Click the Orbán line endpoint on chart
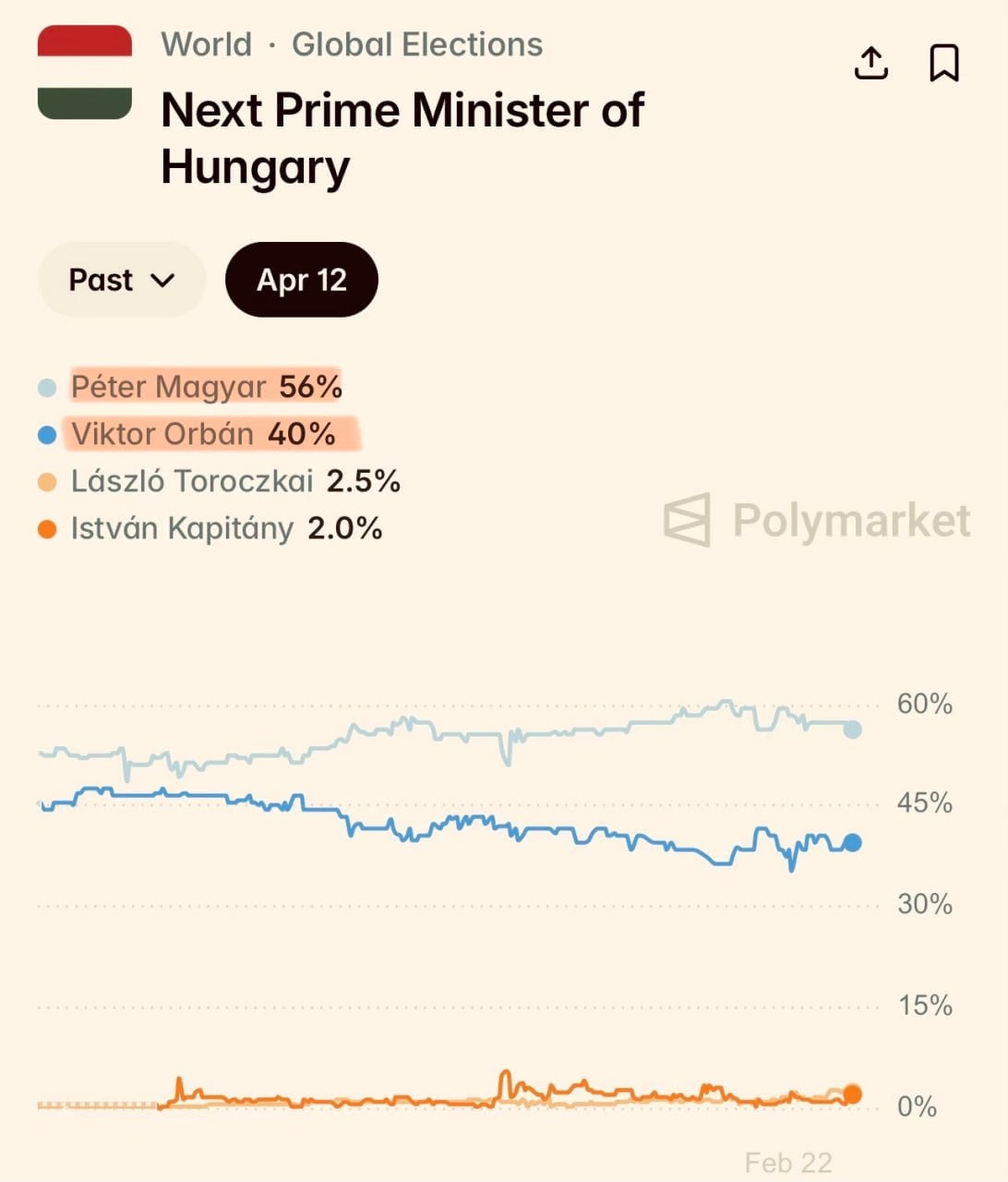1008x1182 pixels. tap(852, 842)
